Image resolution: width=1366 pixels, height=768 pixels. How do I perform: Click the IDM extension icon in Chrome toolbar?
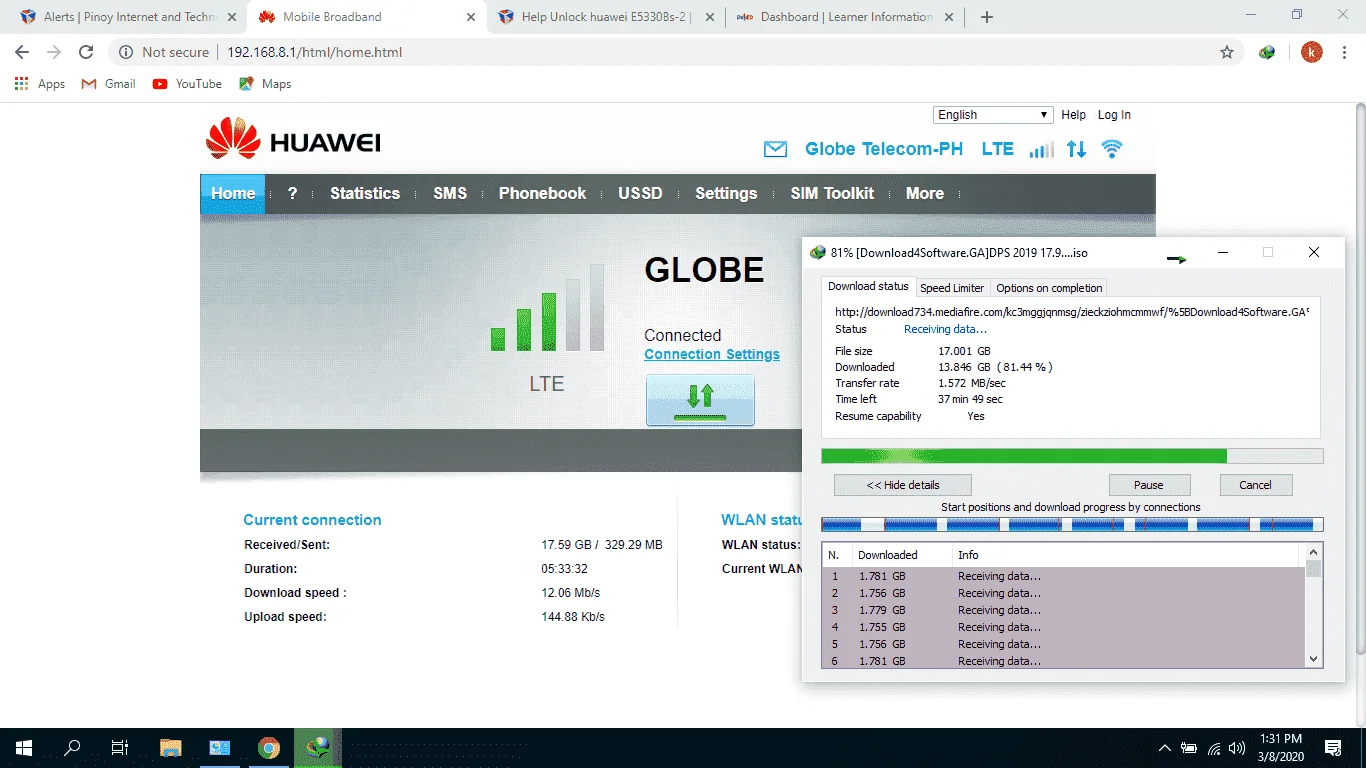coord(1267,52)
